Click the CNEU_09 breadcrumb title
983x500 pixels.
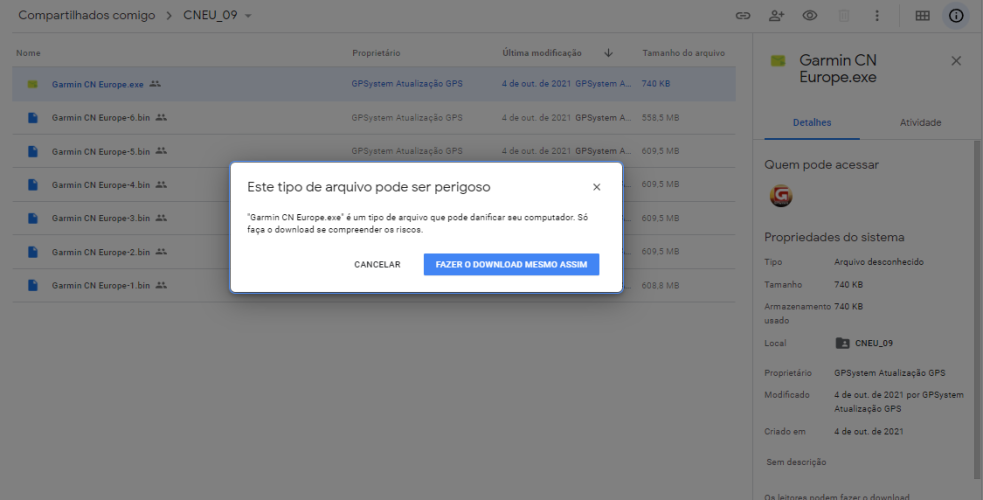(x=210, y=16)
